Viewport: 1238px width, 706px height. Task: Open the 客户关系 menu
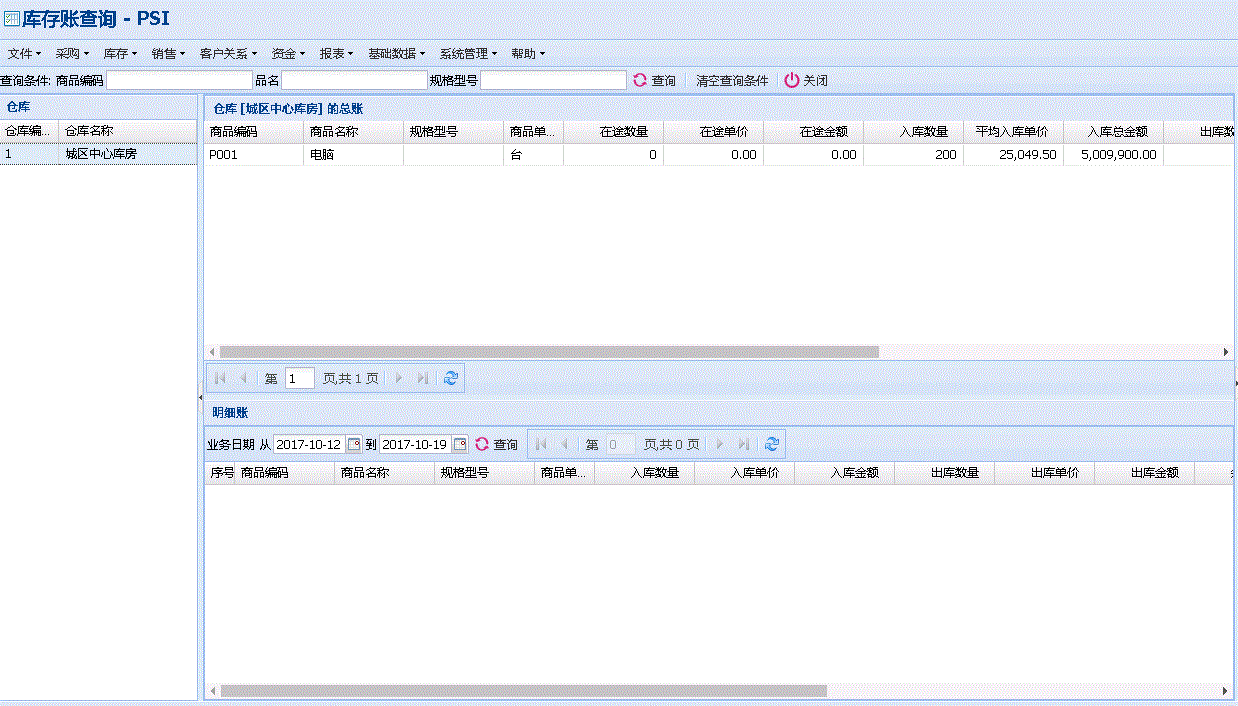click(229, 53)
